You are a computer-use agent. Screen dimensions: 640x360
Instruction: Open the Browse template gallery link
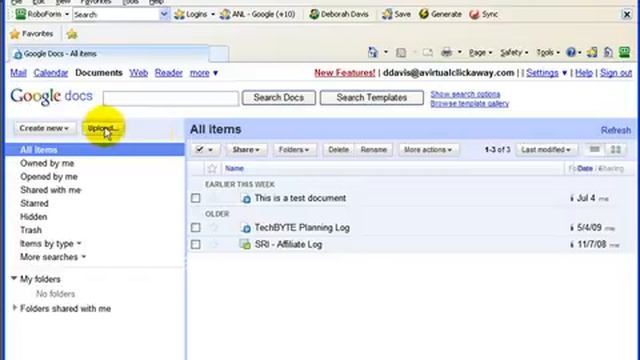(x=469, y=104)
